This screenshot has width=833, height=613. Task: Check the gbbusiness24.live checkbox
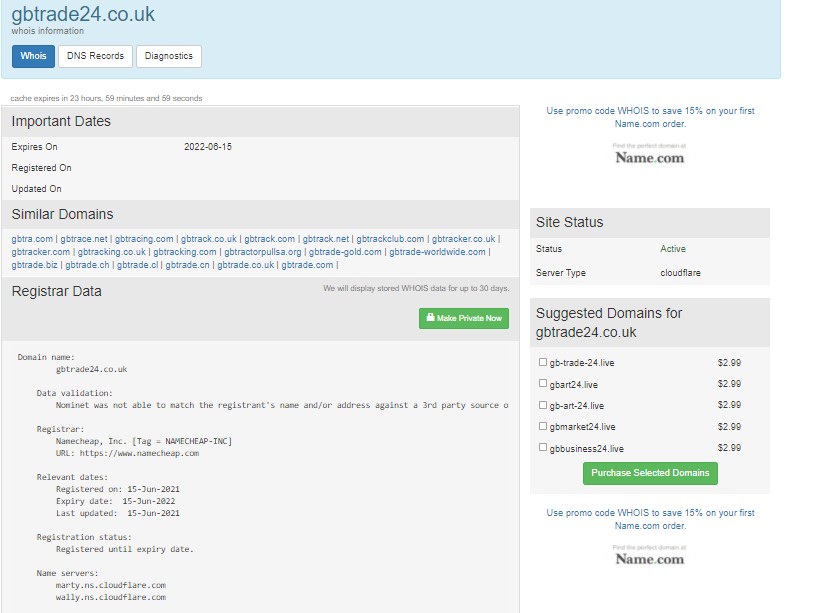pos(542,447)
